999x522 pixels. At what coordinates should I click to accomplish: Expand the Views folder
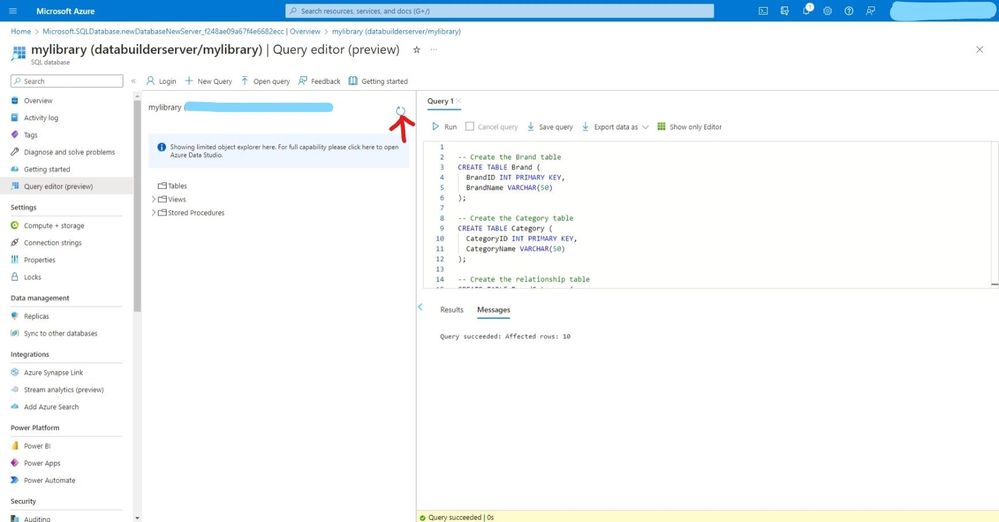[x=154, y=199]
